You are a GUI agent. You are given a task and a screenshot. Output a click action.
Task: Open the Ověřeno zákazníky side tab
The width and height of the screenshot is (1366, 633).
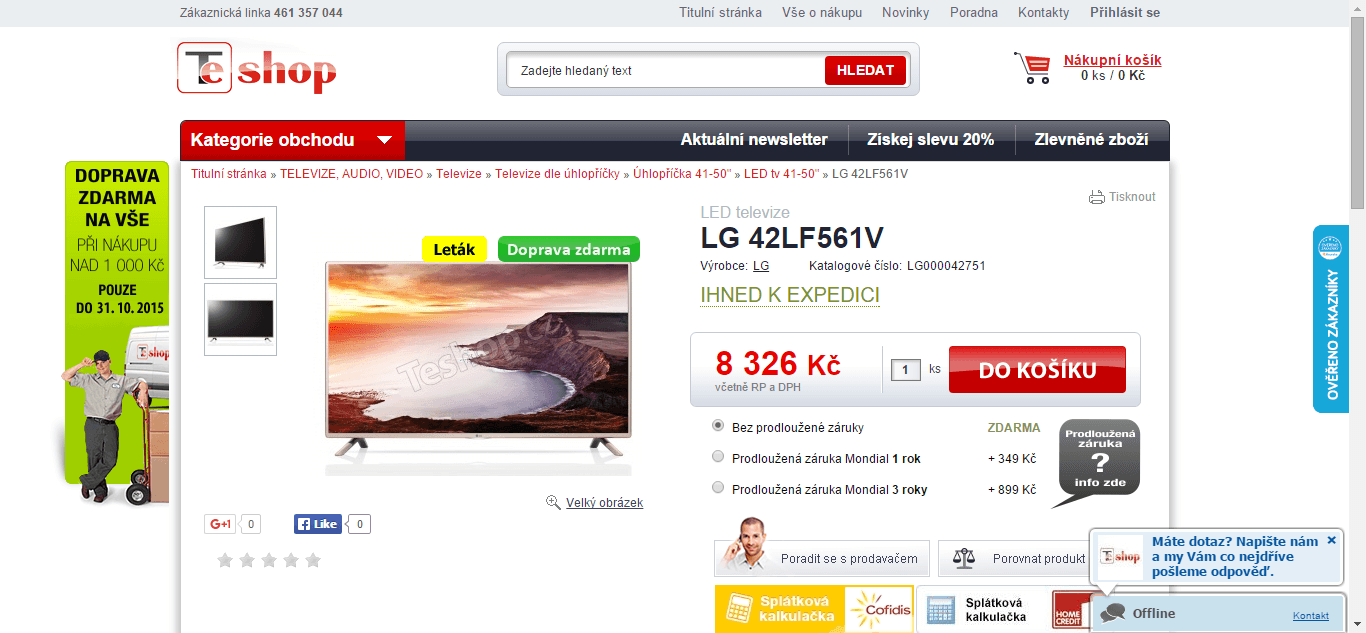click(x=1332, y=319)
